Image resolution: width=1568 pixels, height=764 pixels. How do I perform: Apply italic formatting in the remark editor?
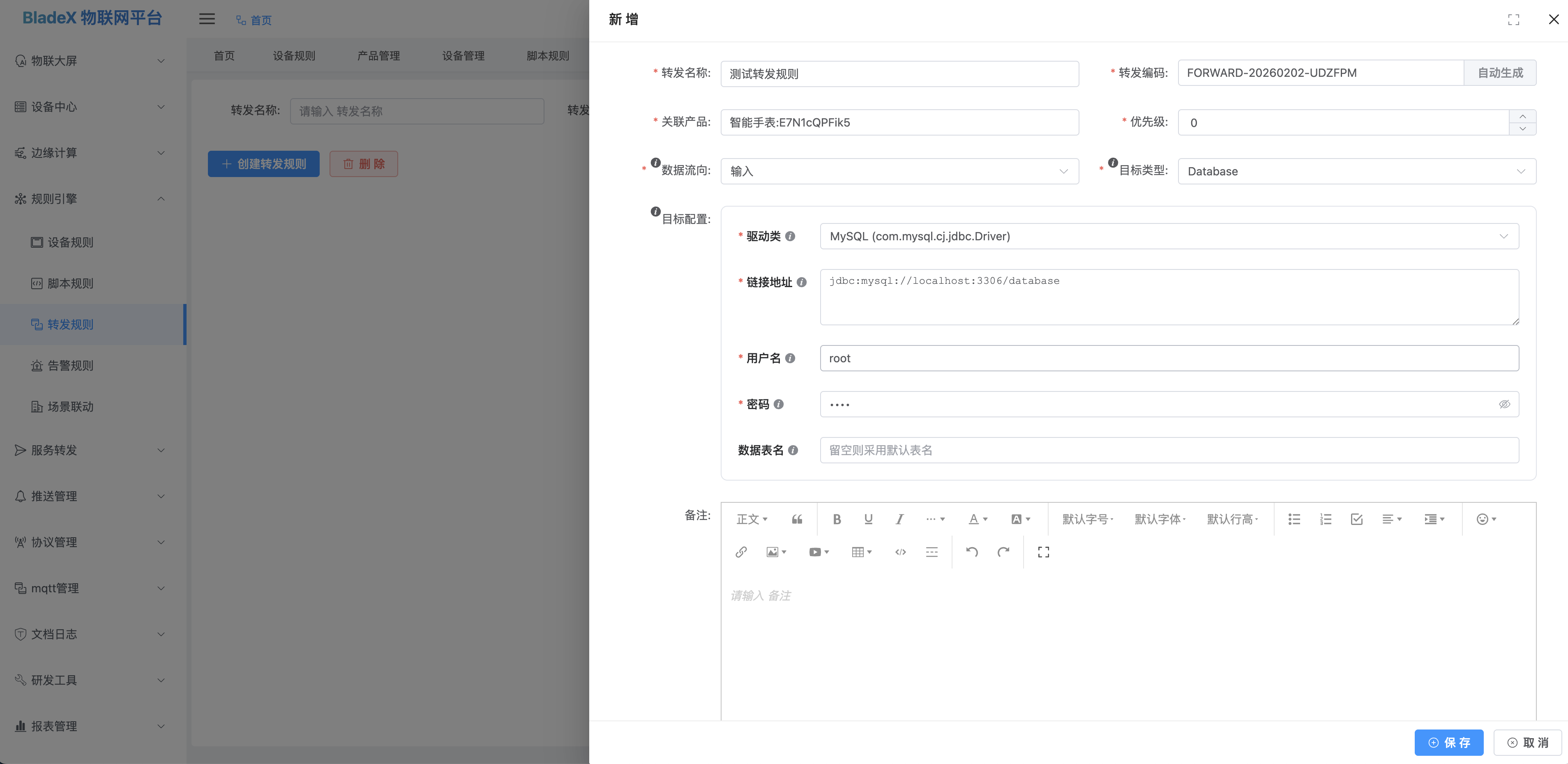(899, 519)
